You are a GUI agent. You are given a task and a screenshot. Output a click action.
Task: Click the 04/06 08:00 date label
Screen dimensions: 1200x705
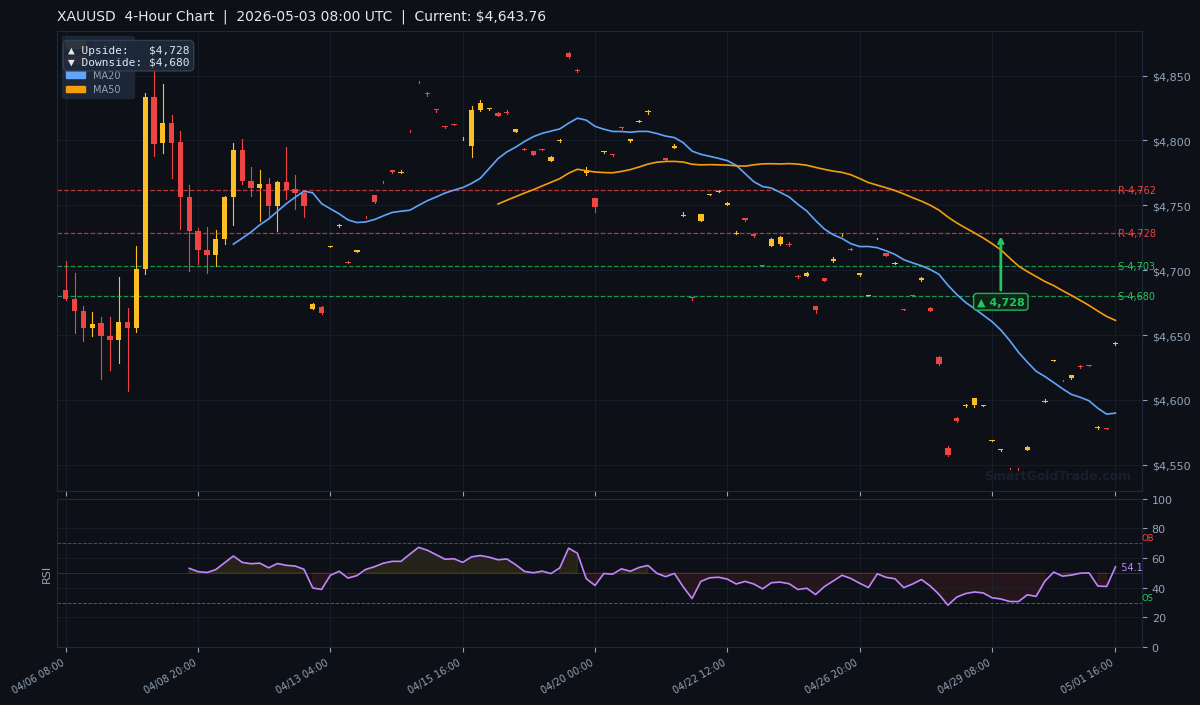tap(39, 676)
